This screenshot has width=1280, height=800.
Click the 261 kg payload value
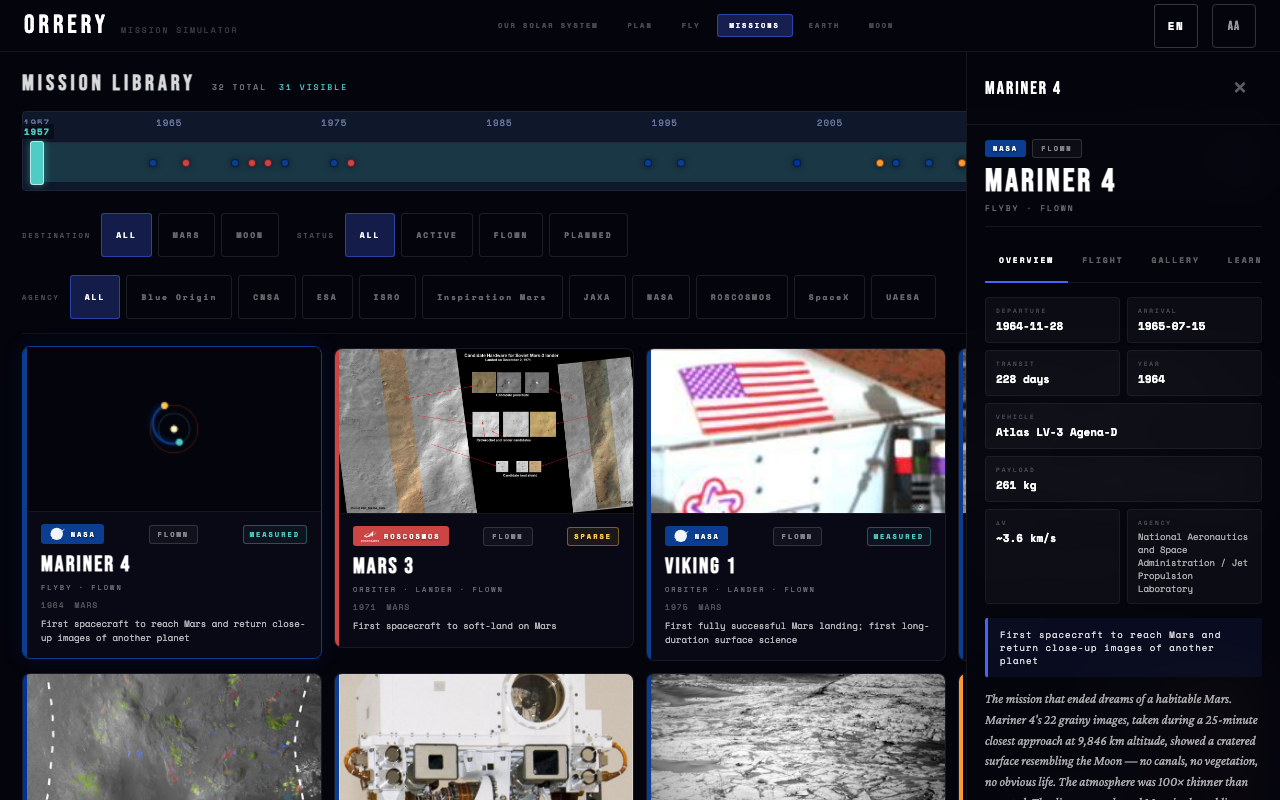point(1016,485)
